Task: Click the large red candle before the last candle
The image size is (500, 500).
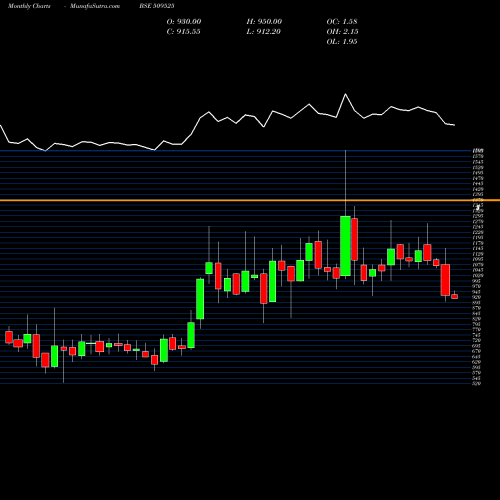Action: (445, 280)
